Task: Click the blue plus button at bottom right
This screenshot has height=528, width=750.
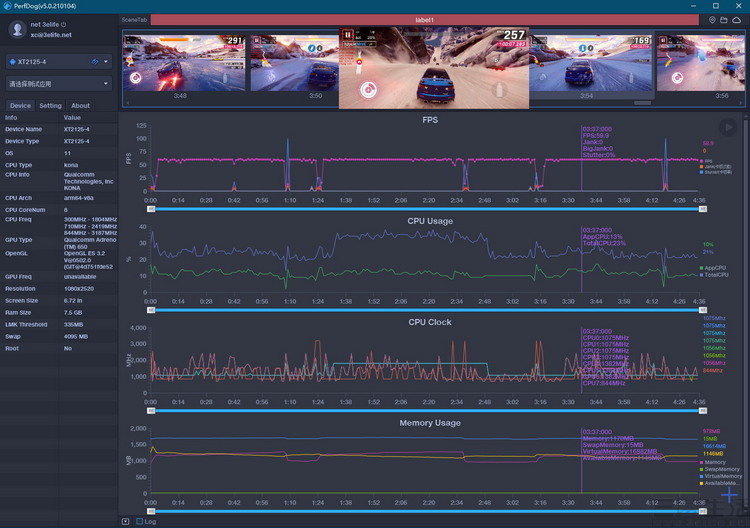Action: (x=729, y=495)
